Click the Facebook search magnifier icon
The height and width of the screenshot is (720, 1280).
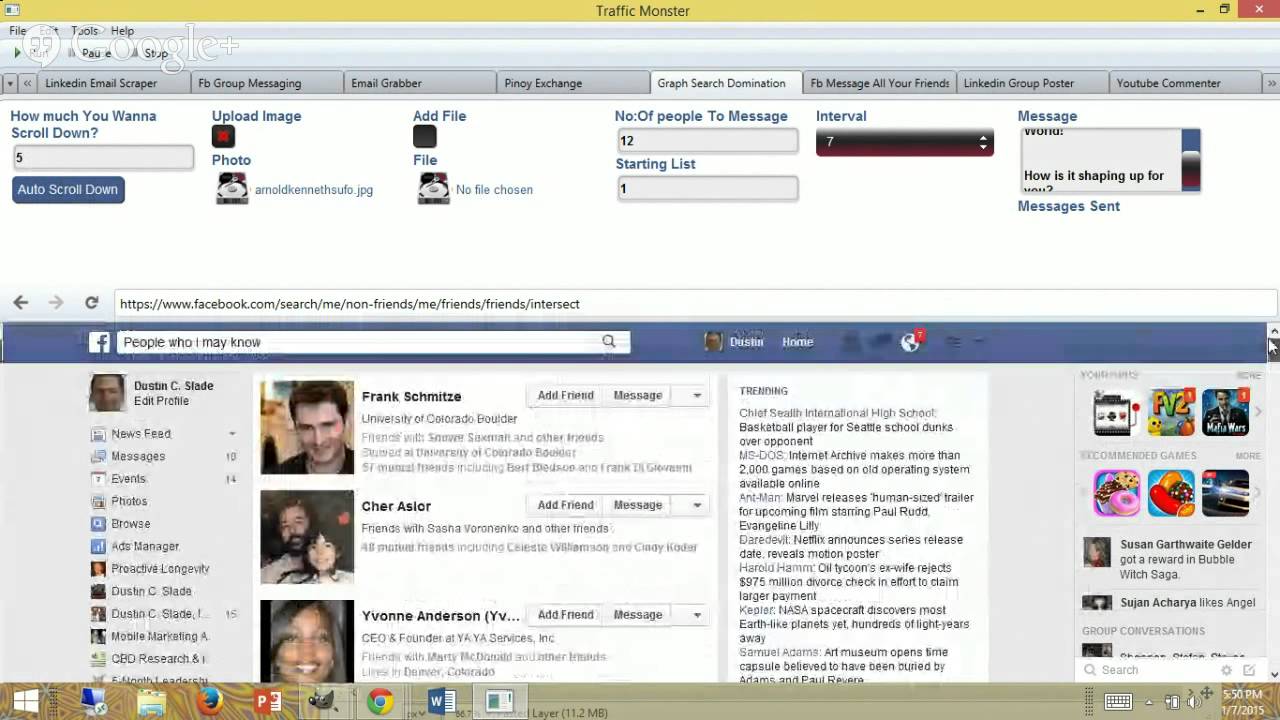pos(608,341)
